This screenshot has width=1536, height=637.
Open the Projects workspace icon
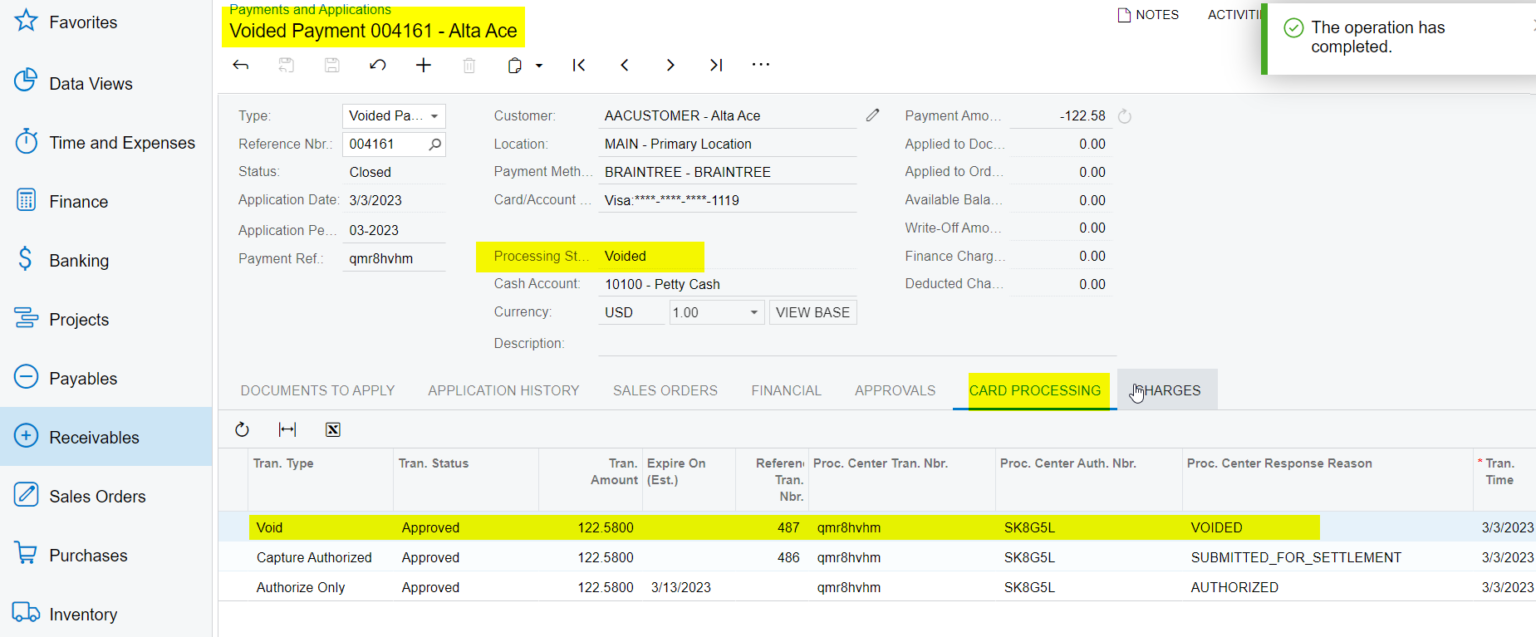(x=26, y=319)
